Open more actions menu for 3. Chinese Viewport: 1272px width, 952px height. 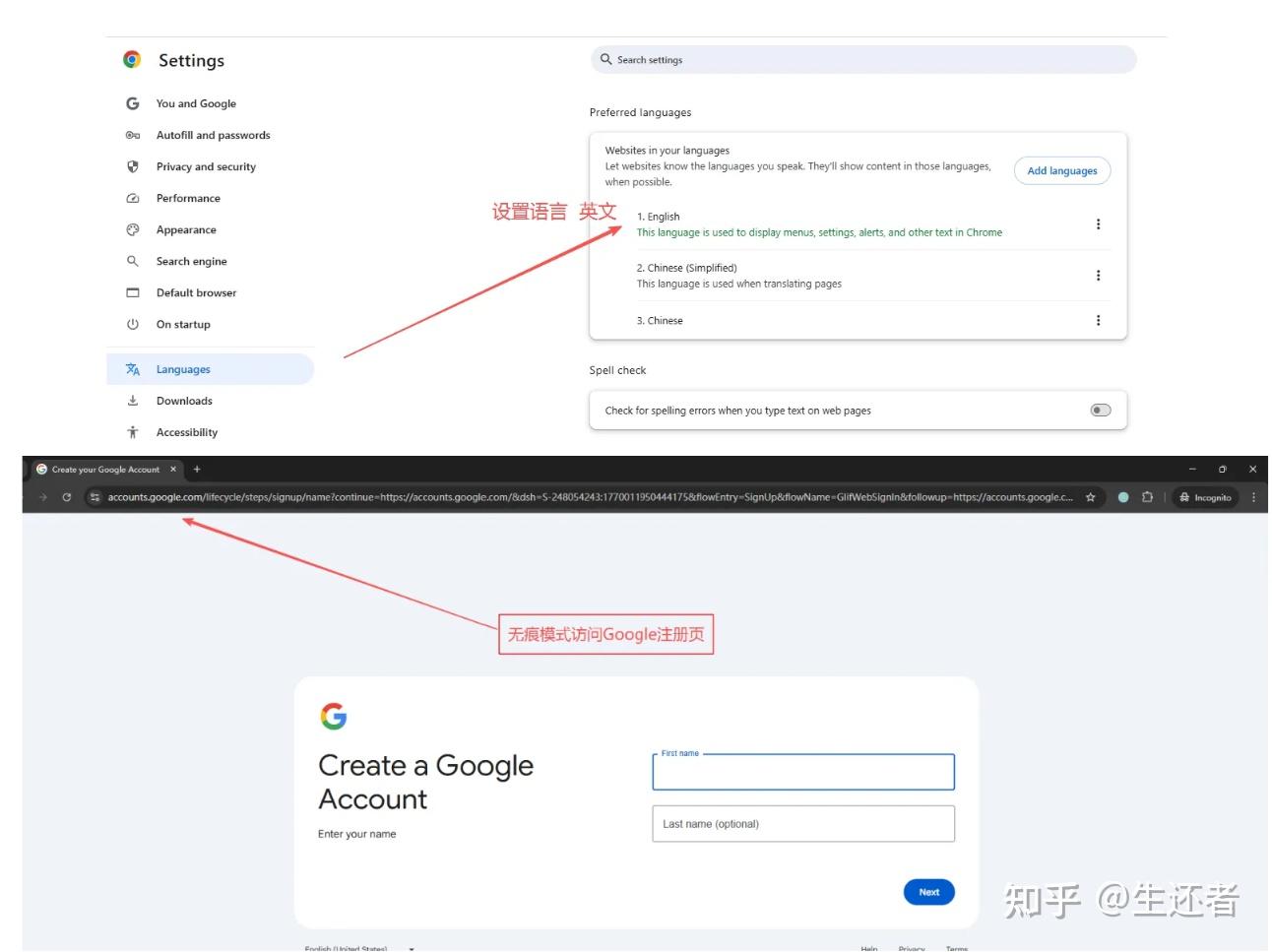(x=1098, y=320)
